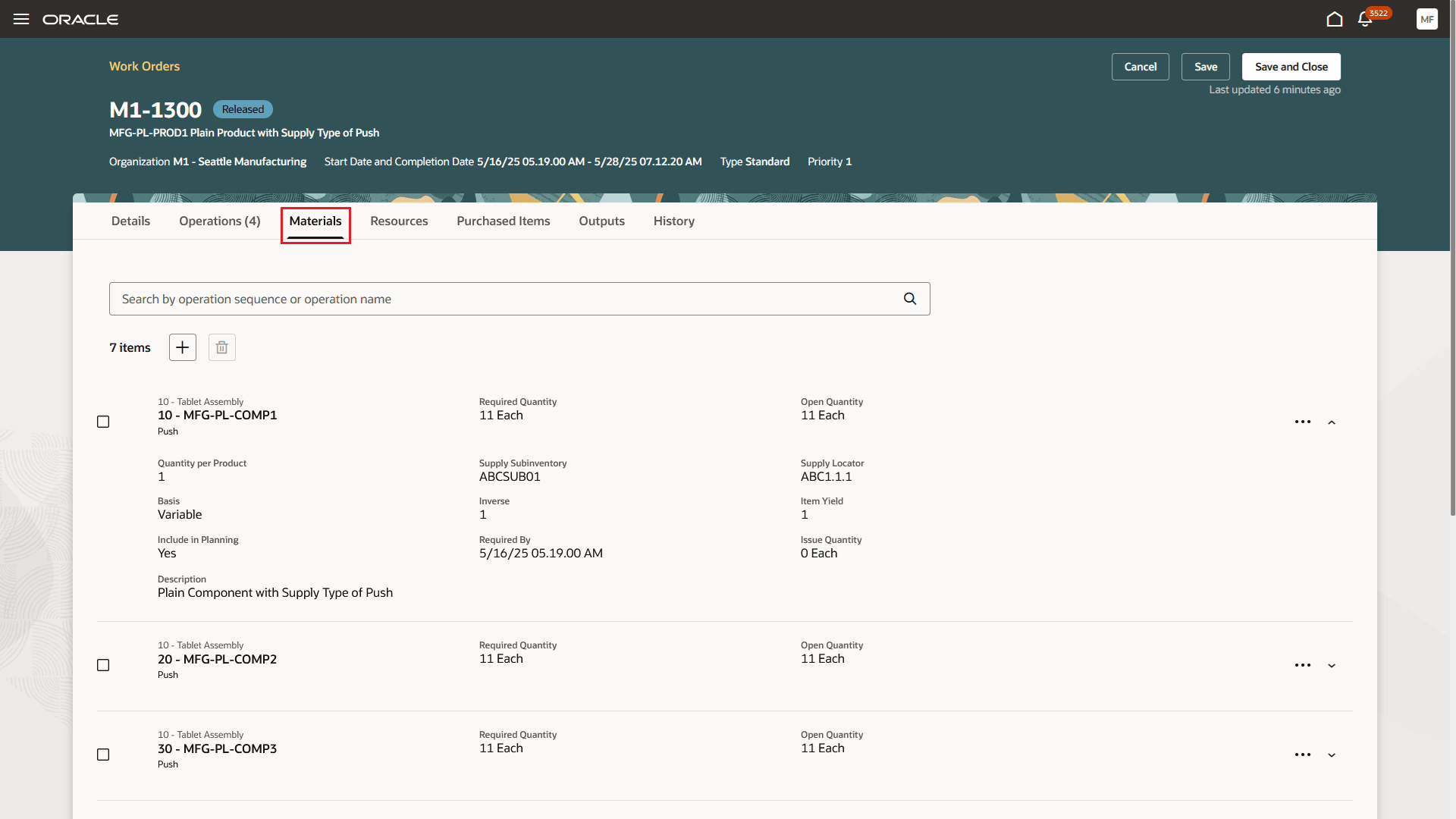1456x819 pixels.
Task: Click the trash delete icon
Action: [x=221, y=347]
